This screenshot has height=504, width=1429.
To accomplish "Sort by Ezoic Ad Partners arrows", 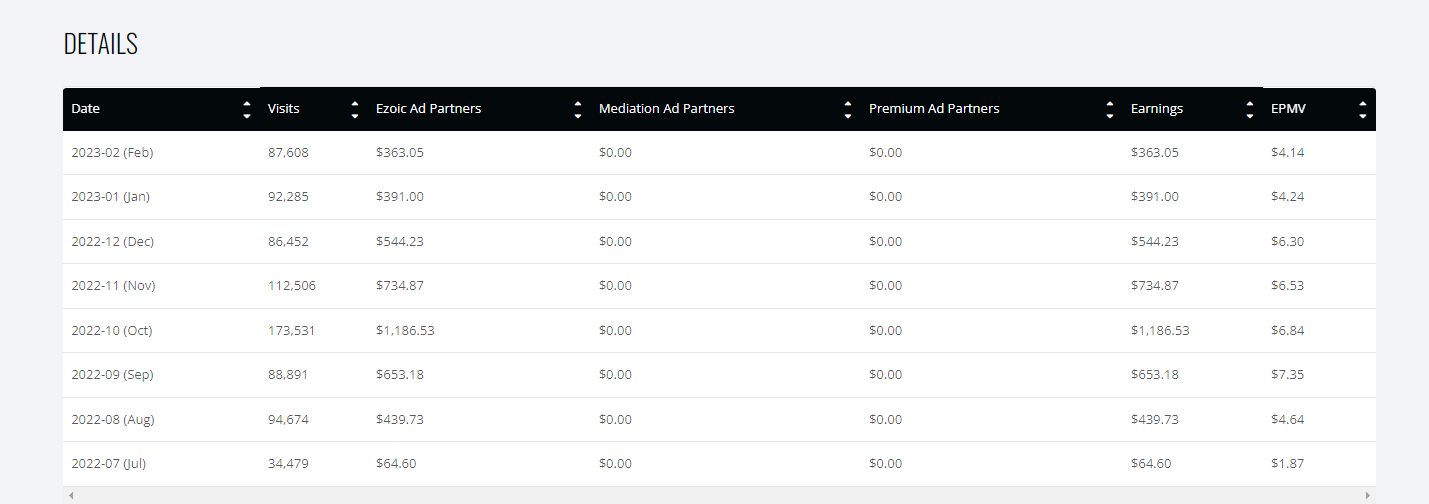I will (577, 109).
